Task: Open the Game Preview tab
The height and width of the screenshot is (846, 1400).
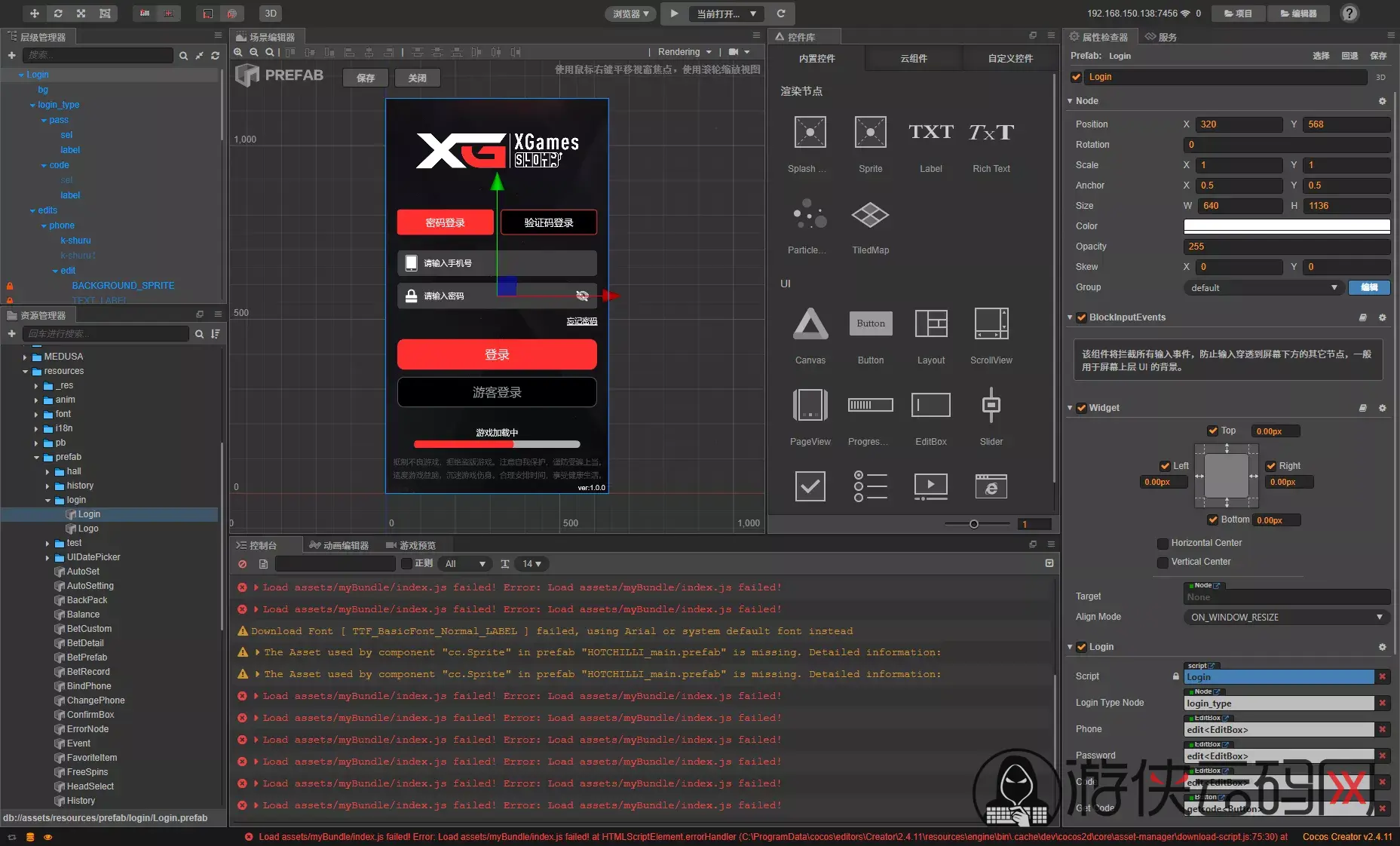Action: coord(411,545)
